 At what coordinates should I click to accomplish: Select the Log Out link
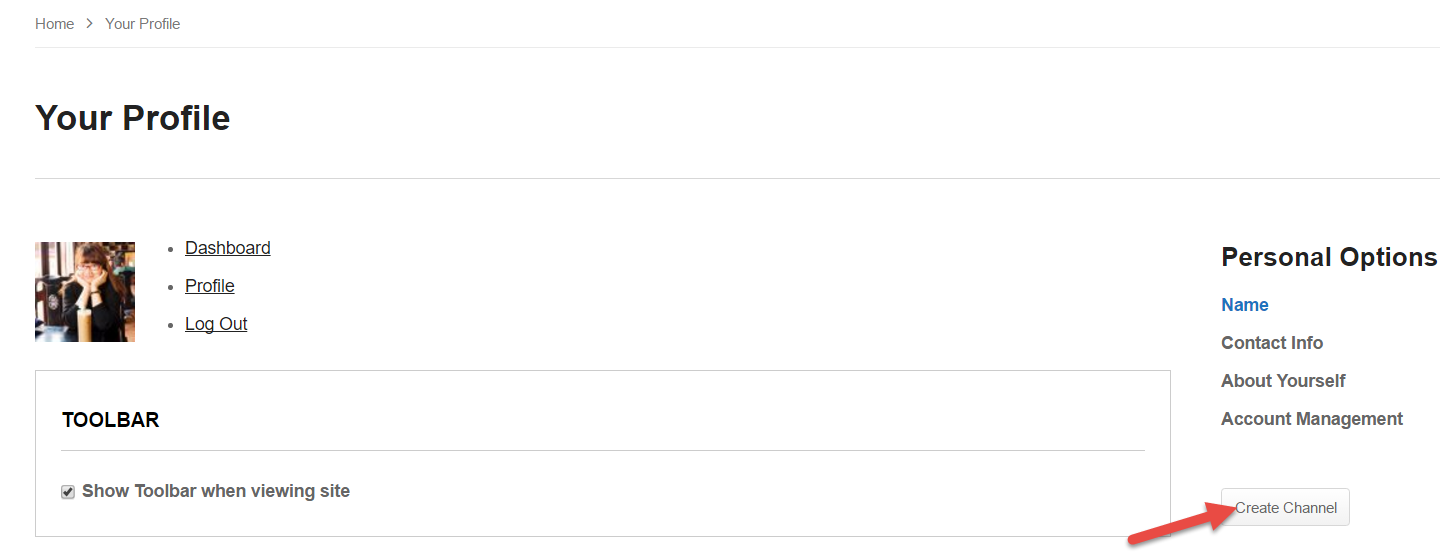[x=216, y=324]
